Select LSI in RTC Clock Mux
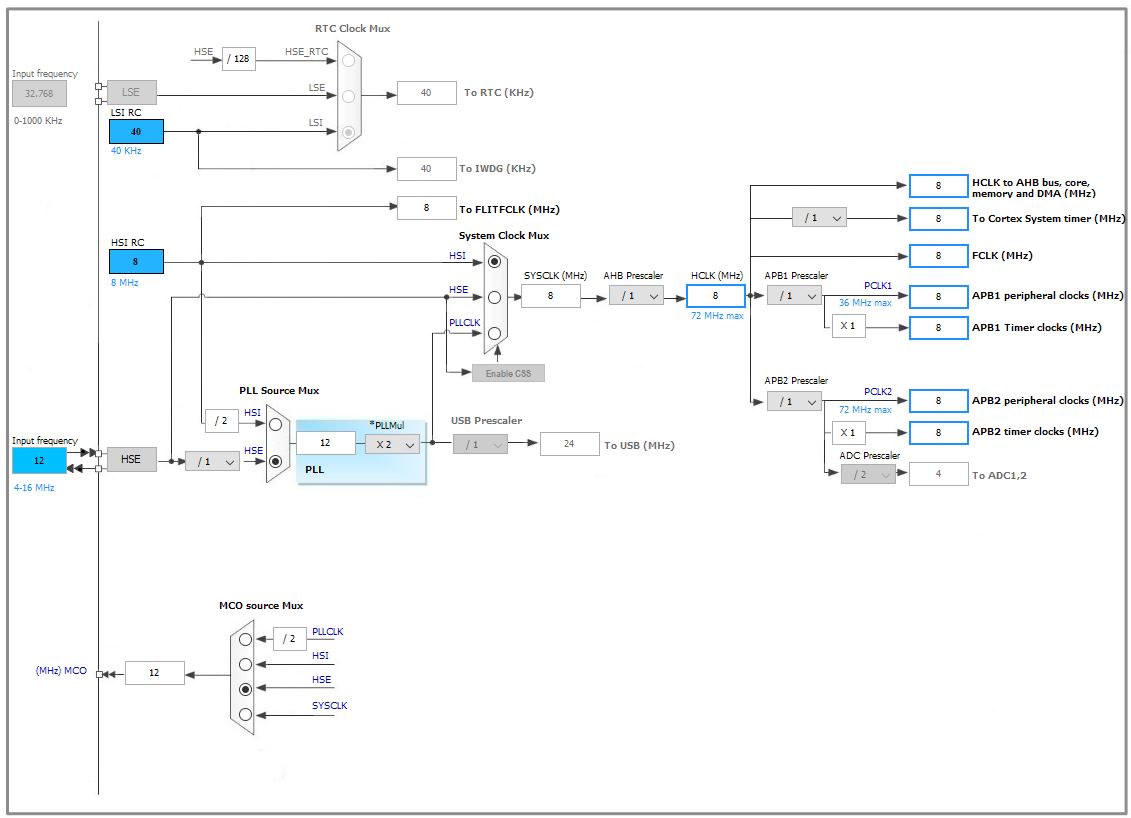This screenshot has width=1131, height=818. pyautogui.click(x=348, y=132)
